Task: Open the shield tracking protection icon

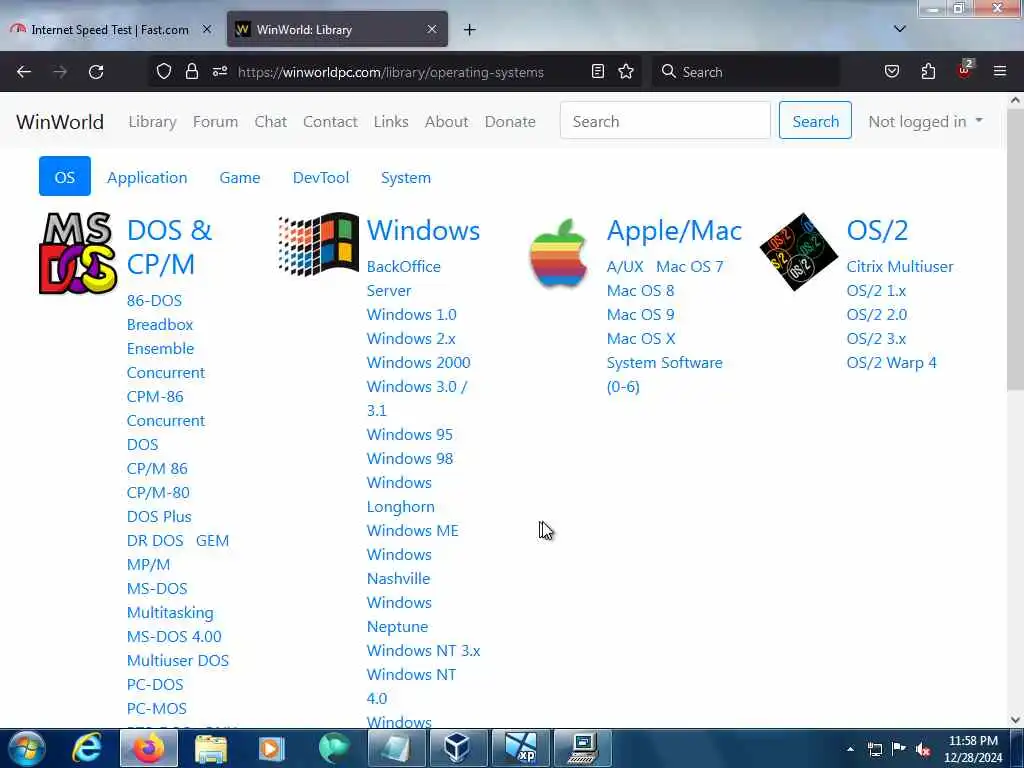Action: point(164,72)
